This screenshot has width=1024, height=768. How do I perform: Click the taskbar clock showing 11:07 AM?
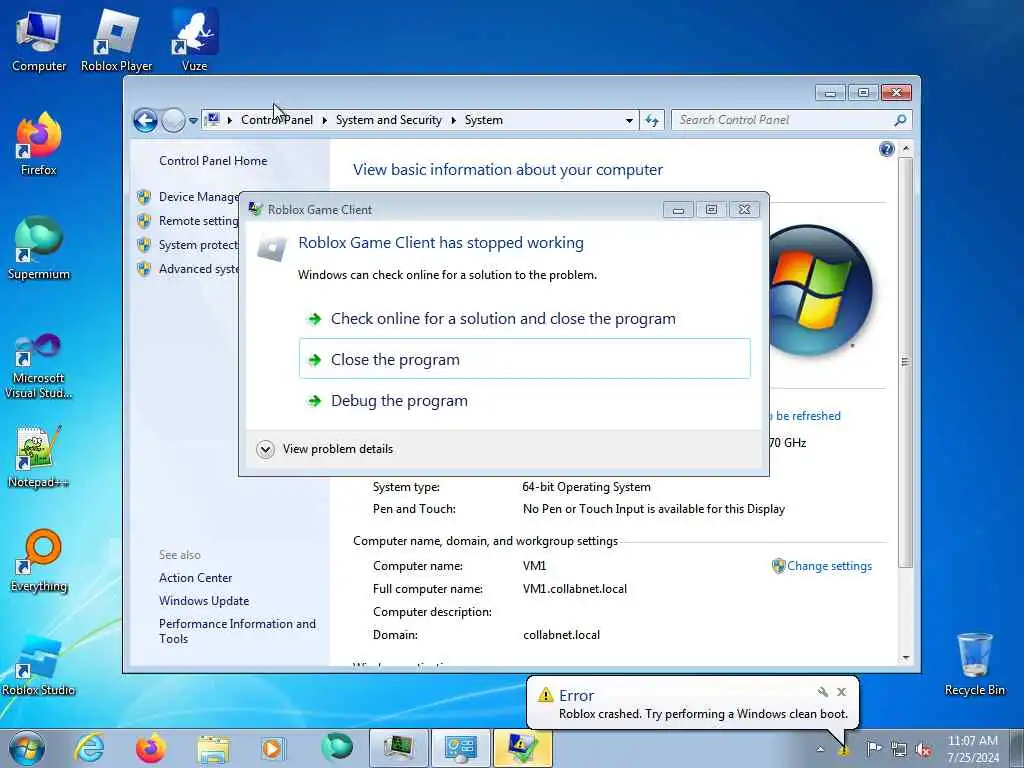[972, 749]
